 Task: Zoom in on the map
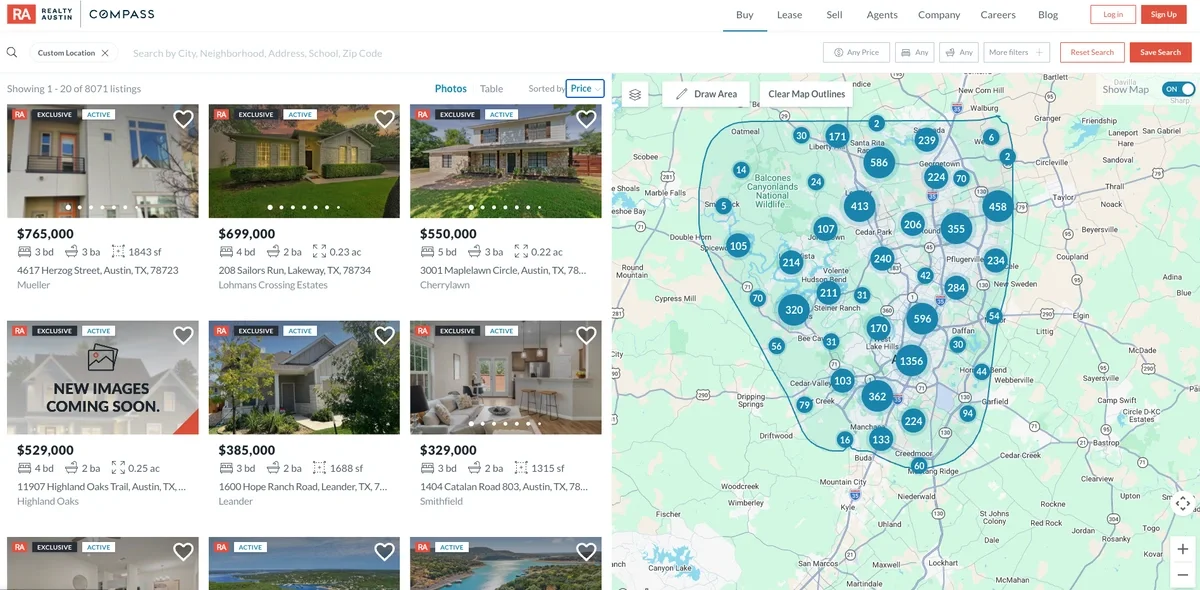(1183, 549)
